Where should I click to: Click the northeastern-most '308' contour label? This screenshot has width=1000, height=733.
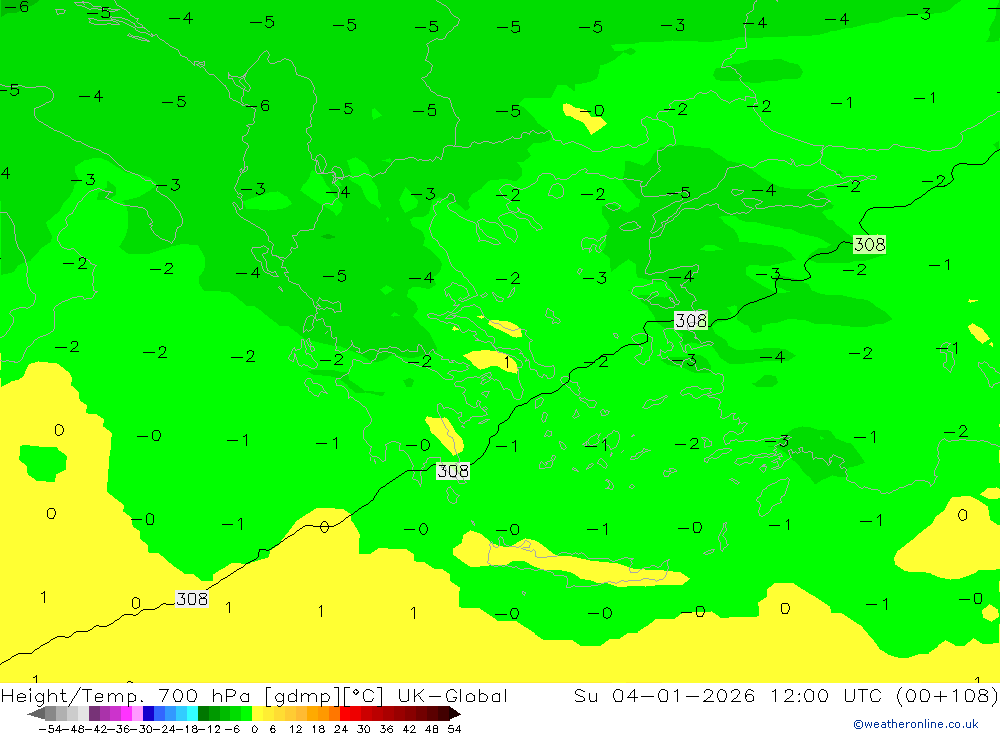click(x=869, y=244)
